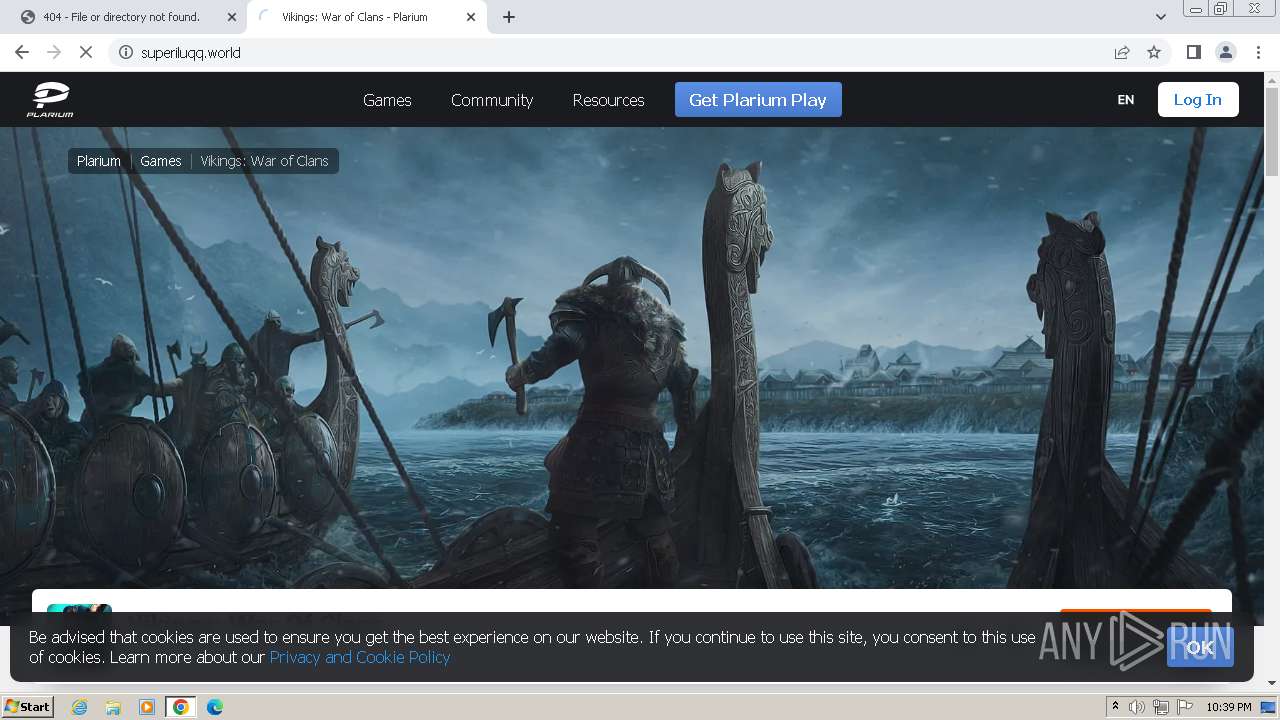Open the Resources menu
1280x720 pixels.
coord(608,100)
